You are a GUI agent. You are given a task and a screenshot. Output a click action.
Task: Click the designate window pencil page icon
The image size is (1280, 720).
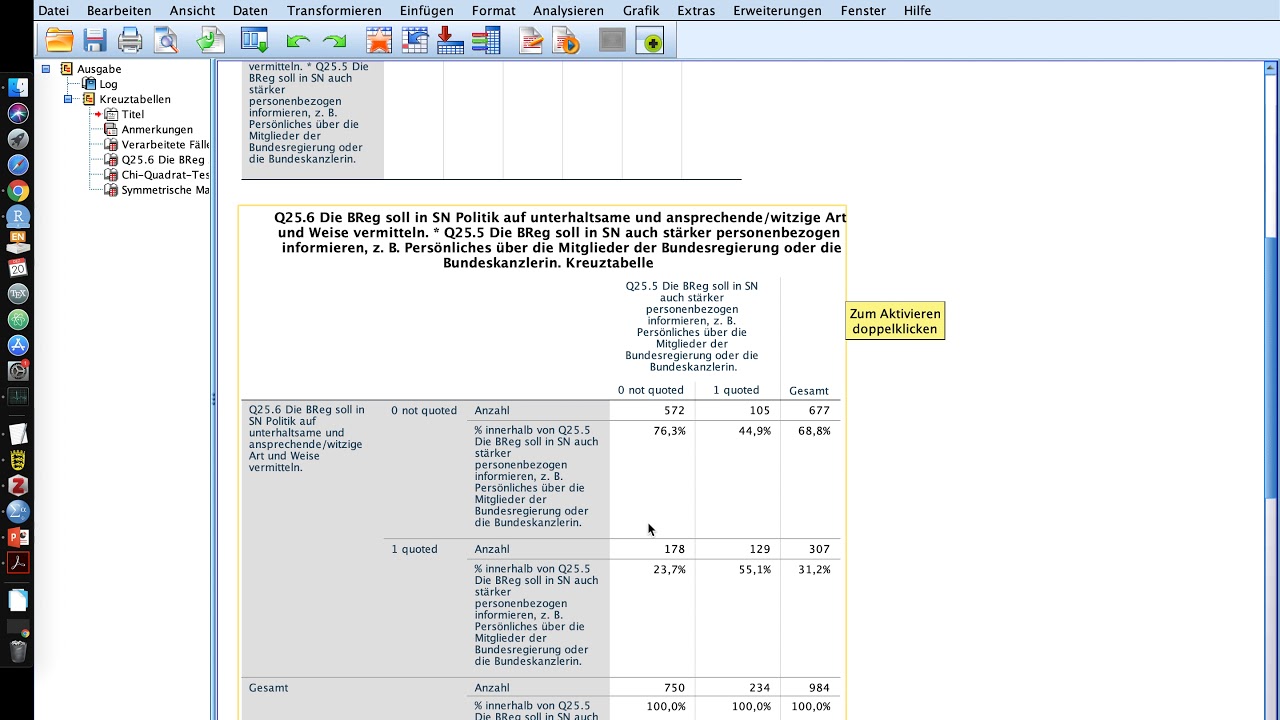(531, 41)
